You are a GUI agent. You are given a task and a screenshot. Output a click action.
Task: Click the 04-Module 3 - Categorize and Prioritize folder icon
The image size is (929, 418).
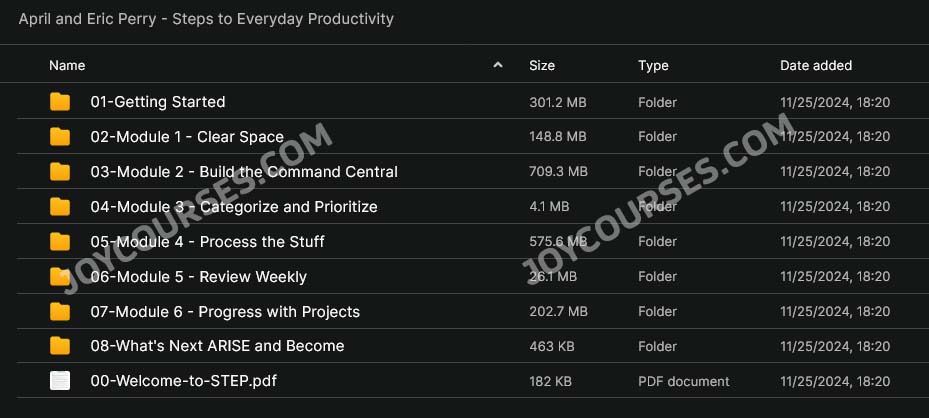coord(60,207)
